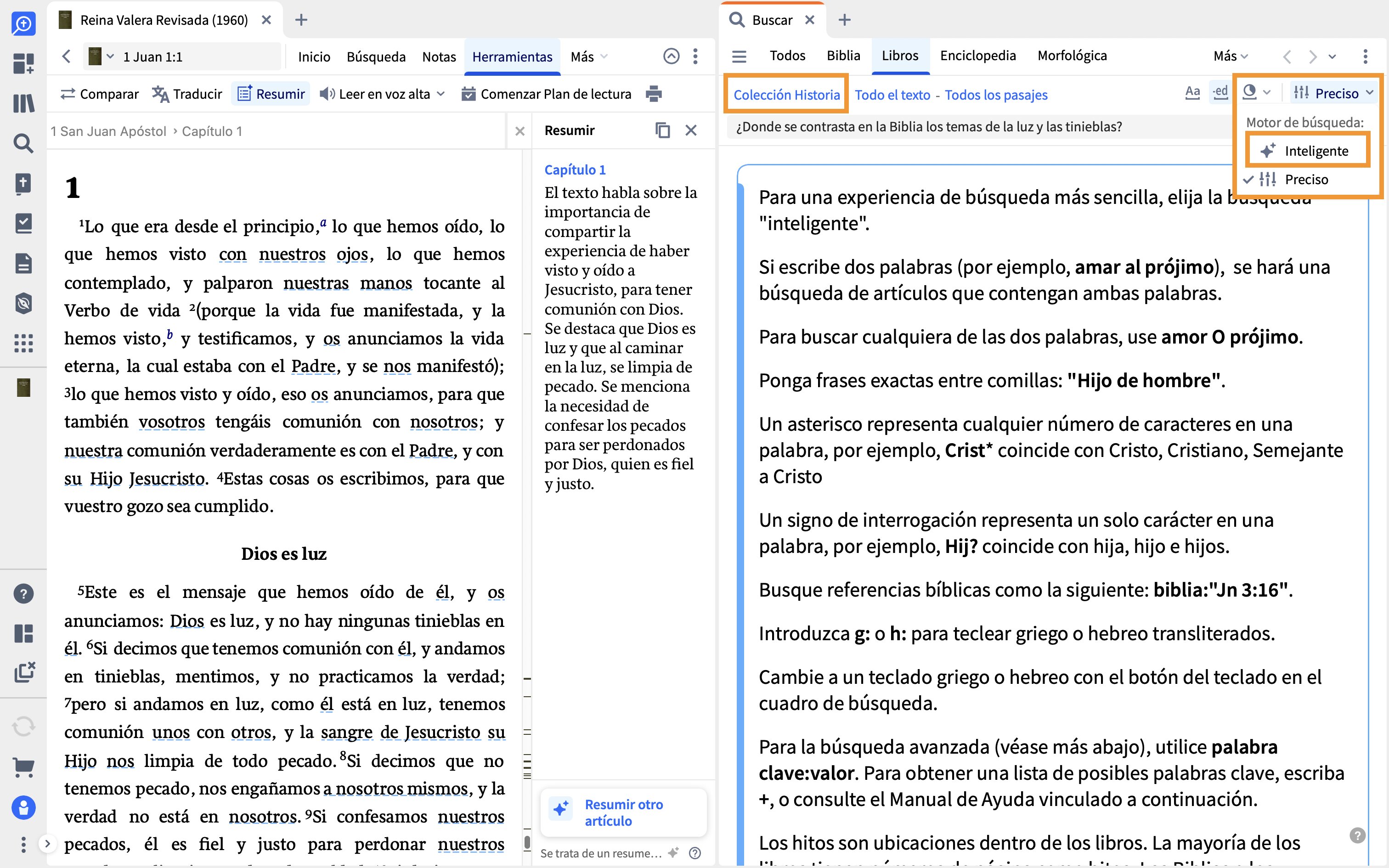Viewport: 1389px width, 868px height.
Task: Expand the sidebar with bottom arrow
Action: pyautogui.click(x=48, y=843)
